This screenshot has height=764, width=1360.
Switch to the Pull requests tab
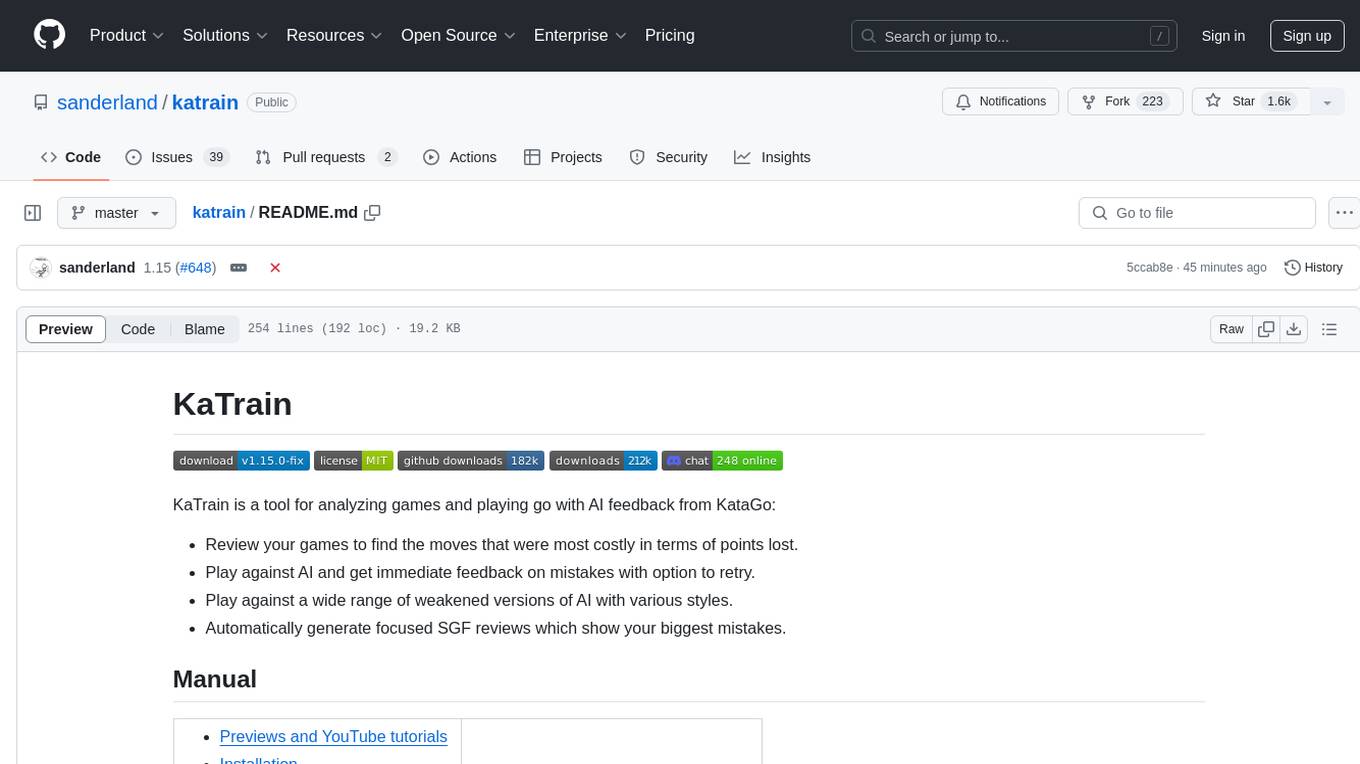[x=326, y=157]
